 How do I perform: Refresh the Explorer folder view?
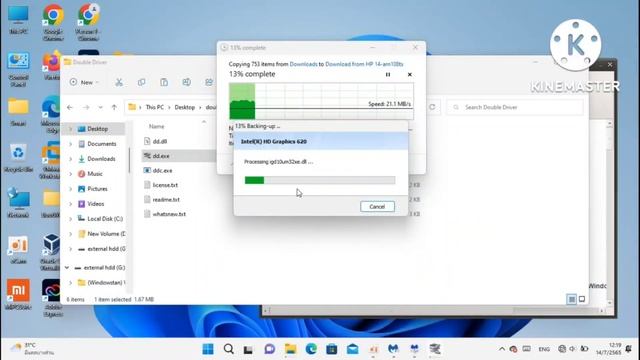point(432,107)
